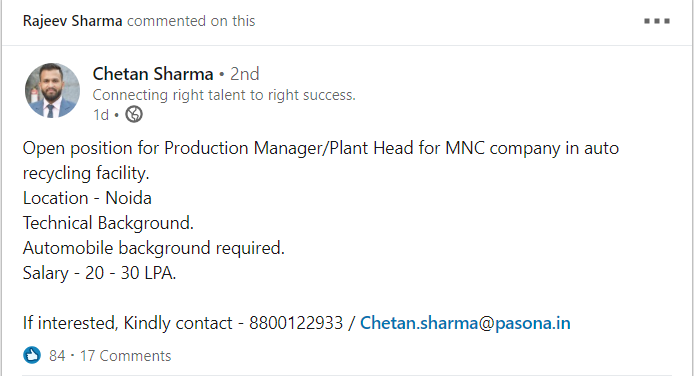Open the 84 reactions count
This screenshot has width=694, height=376.
pos(57,356)
